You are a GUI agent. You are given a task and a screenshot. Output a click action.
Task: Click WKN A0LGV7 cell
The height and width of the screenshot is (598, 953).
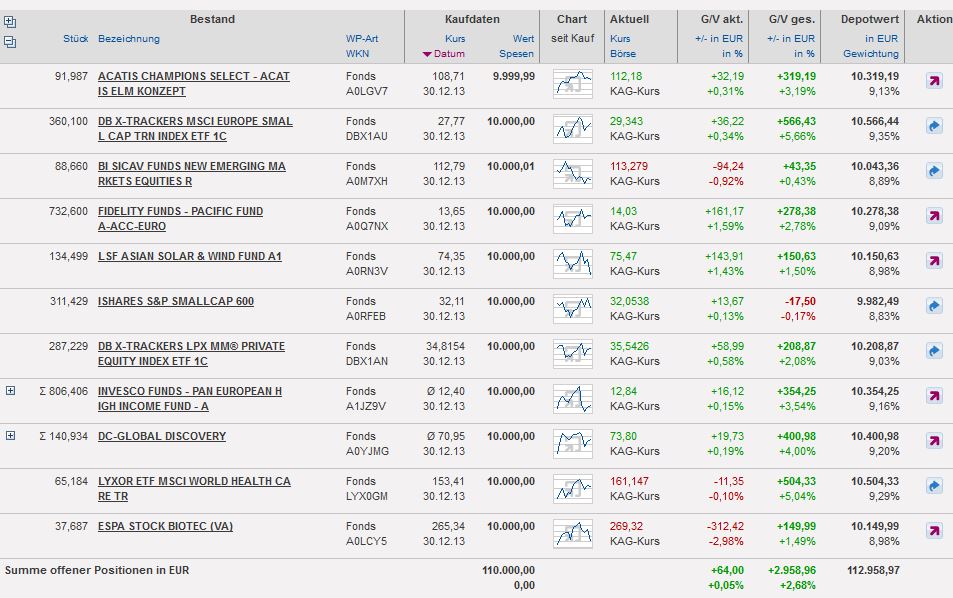click(x=366, y=91)
